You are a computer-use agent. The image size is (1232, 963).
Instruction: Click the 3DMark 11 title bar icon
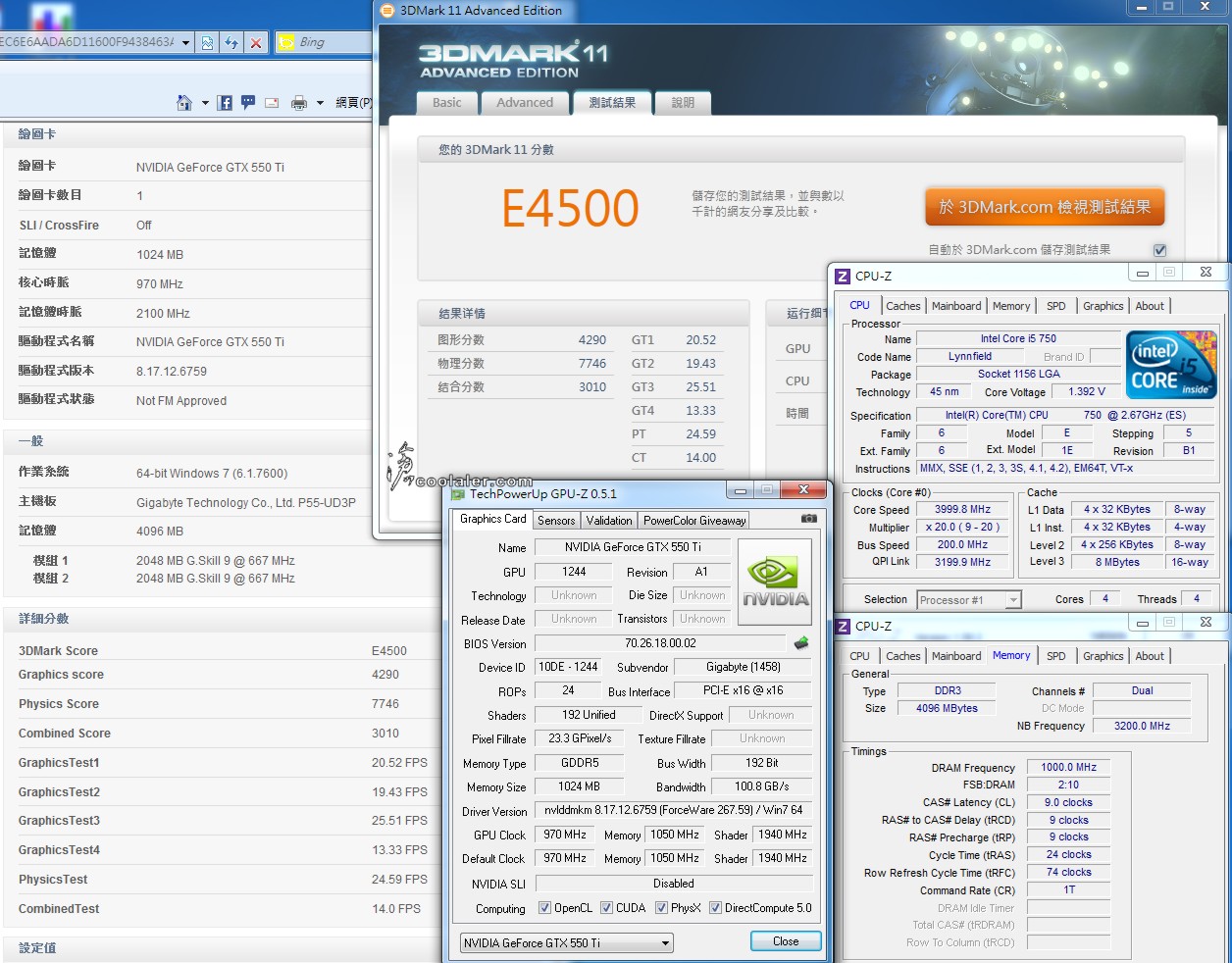386,11
